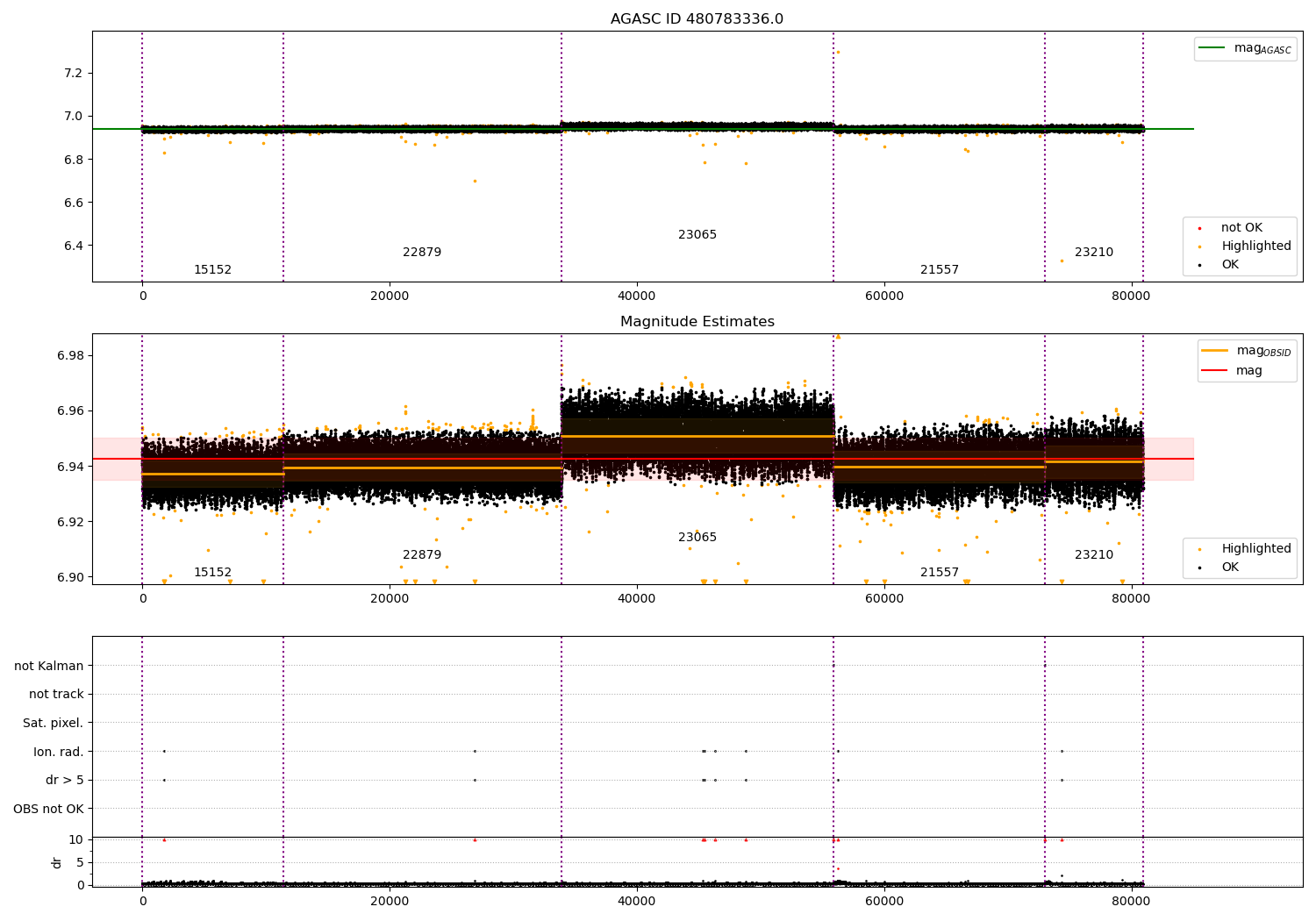Click the 6.90 y-axis tick label
The width and height of the screenshot is (1316, 921).
click(x=69, y=577)
